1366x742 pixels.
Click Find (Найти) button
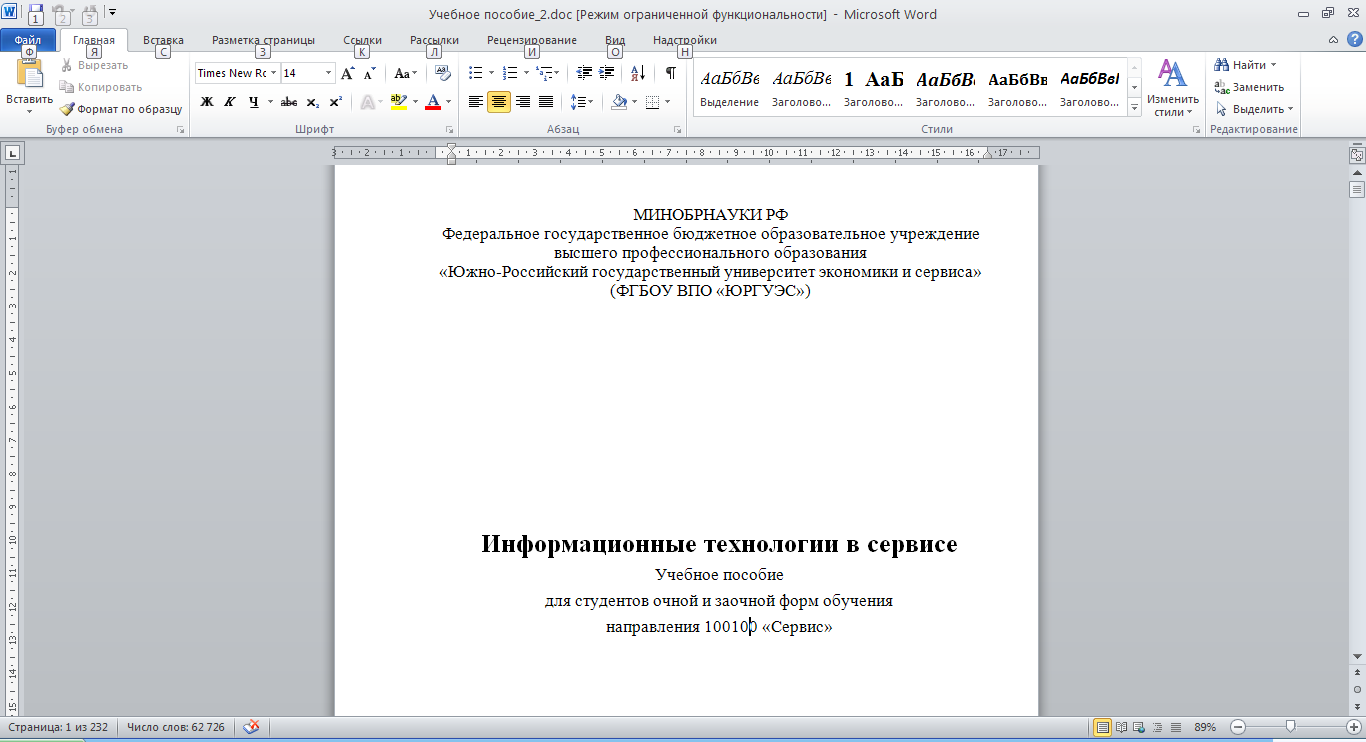1244,65
